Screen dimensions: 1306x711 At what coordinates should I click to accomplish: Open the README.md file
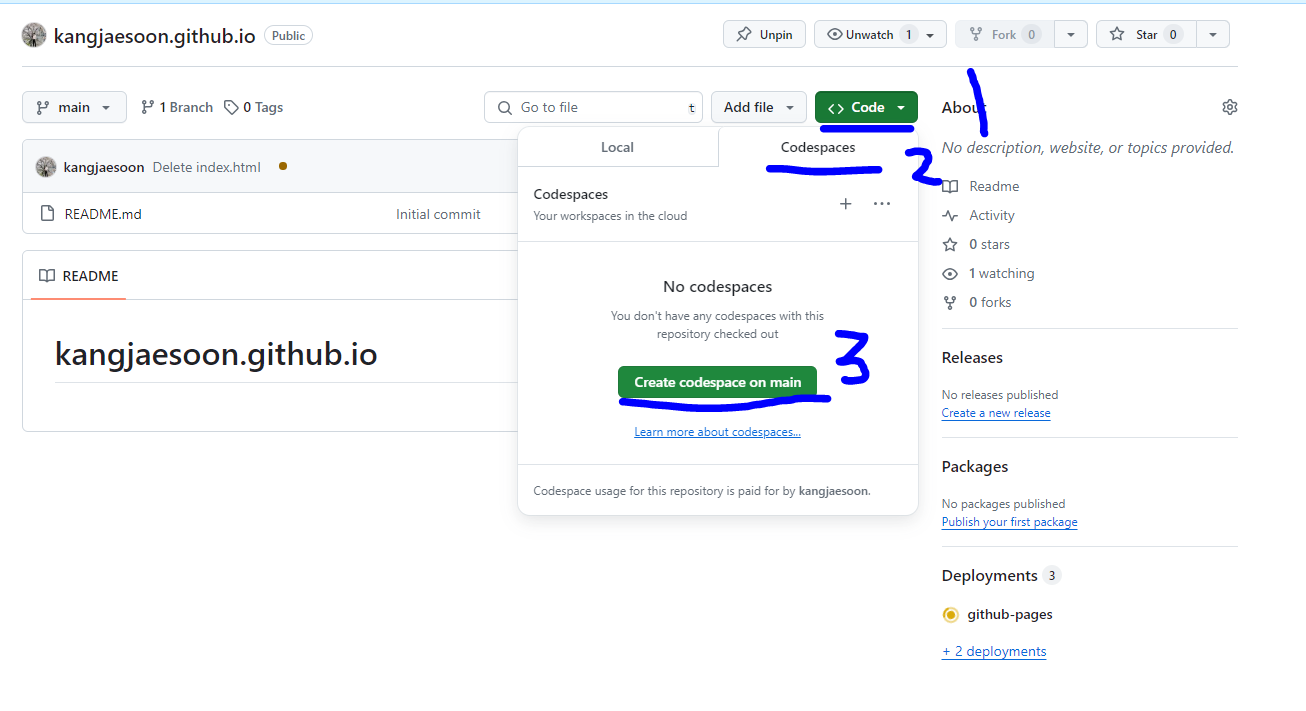click(x=103, y=214)
